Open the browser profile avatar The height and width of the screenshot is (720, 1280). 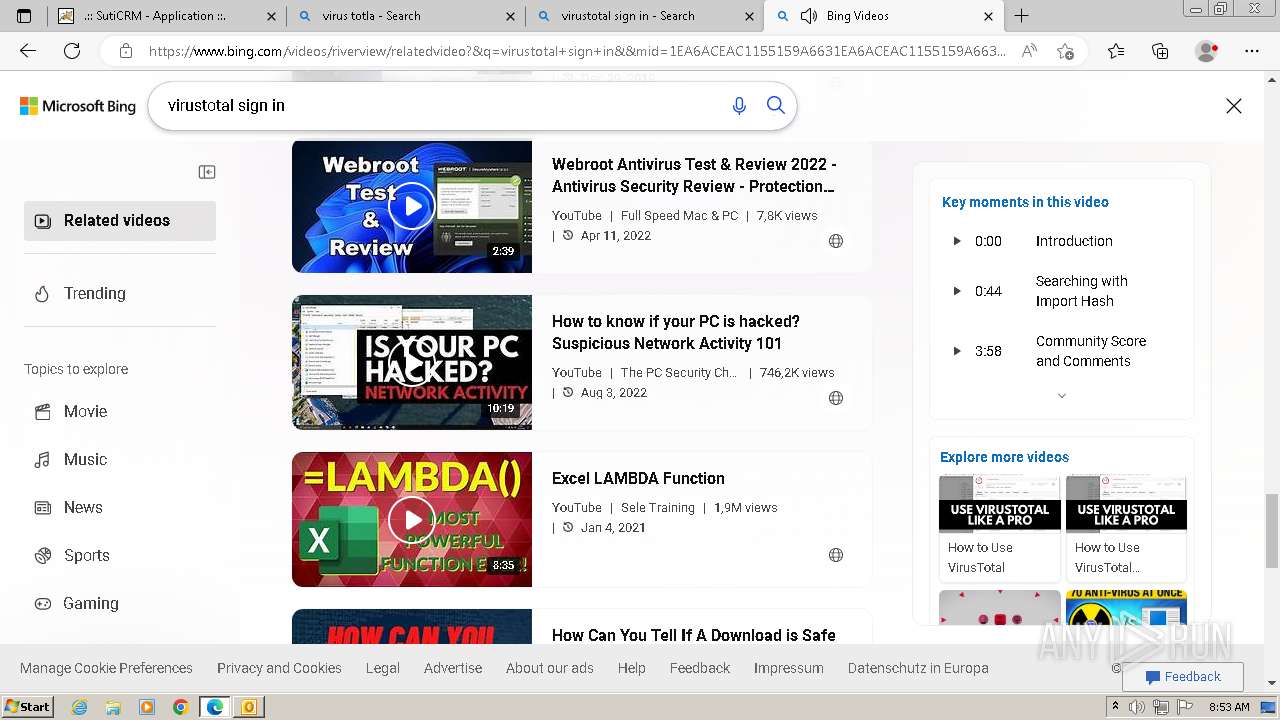click(1207, 51)
